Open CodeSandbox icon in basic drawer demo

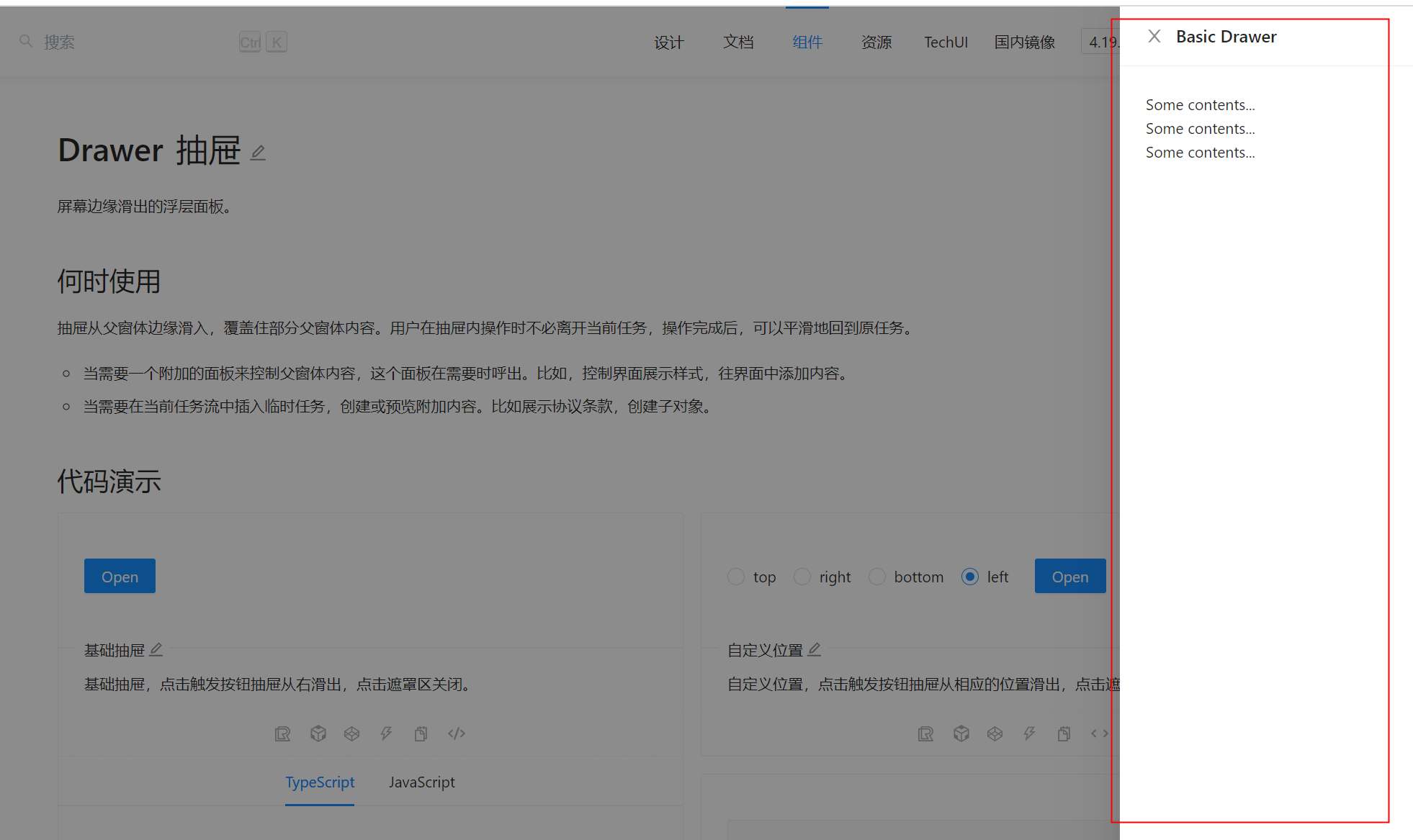[x=318, y=733]
